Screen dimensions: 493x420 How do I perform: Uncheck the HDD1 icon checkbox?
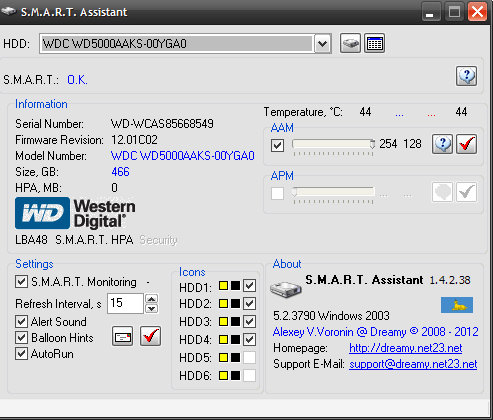pyautogui.click(x=249, y=286)
